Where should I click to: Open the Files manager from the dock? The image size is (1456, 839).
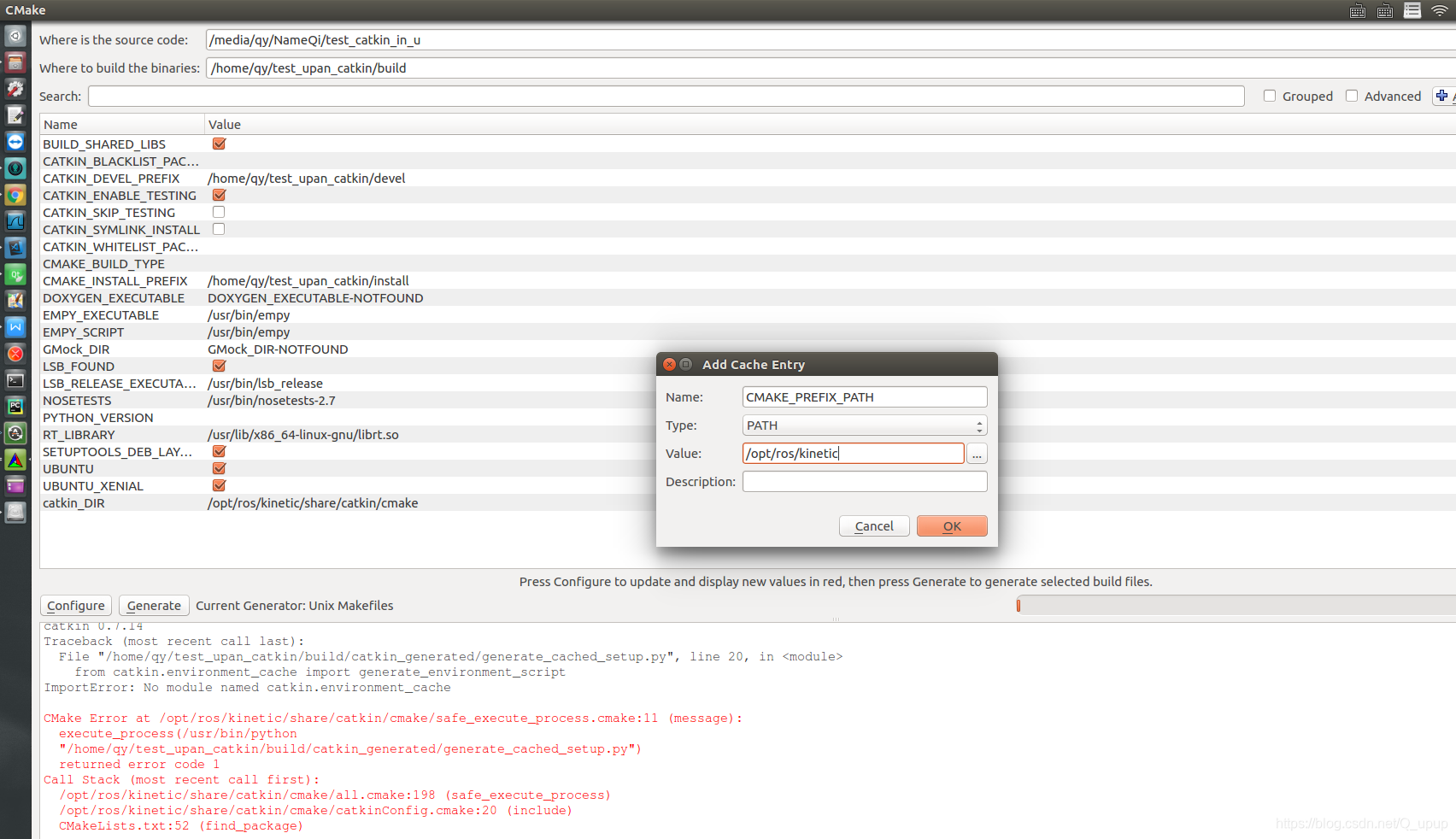[x=15, y=62]
